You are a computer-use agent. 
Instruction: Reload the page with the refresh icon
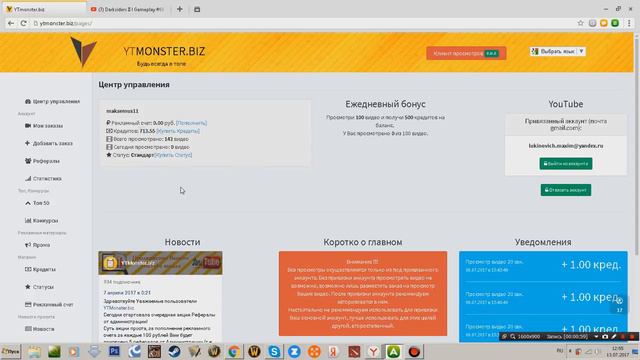pyautogui.click(x=23, y=23)
